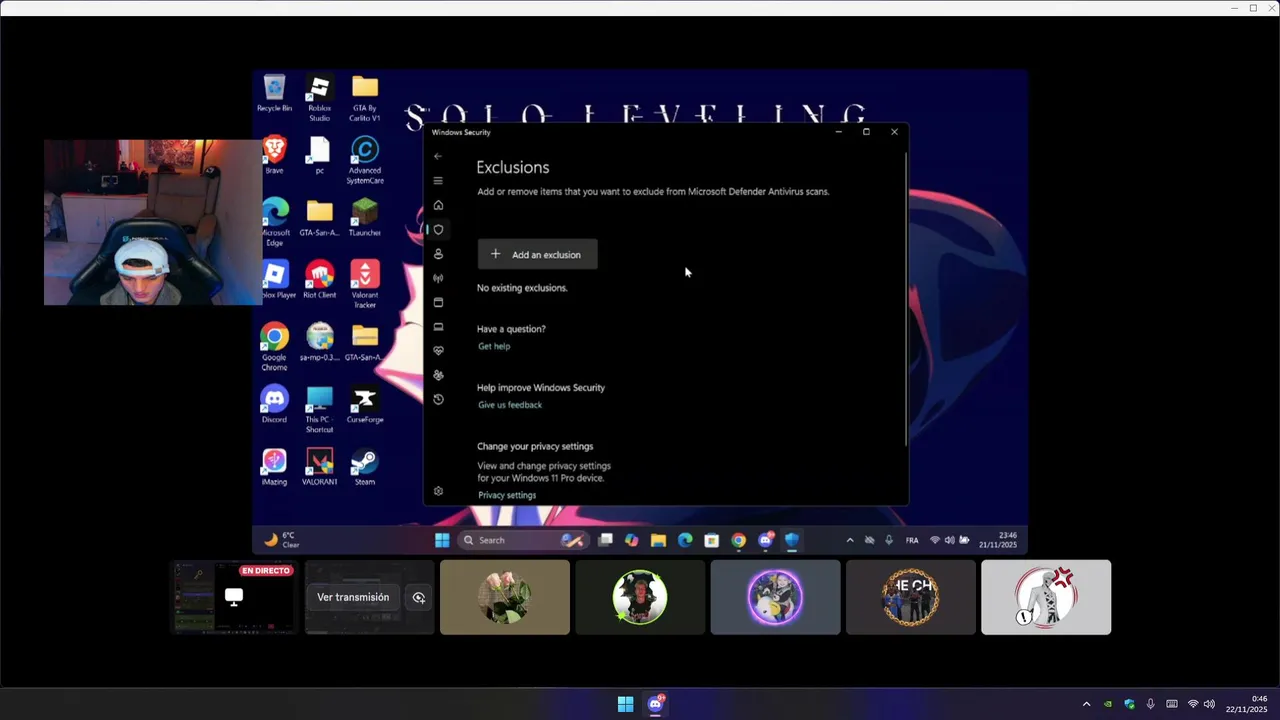Open App & browser control sidebar icon
Image resolution: width=1280 pixels, height=720 pixels.
point(438,302)
